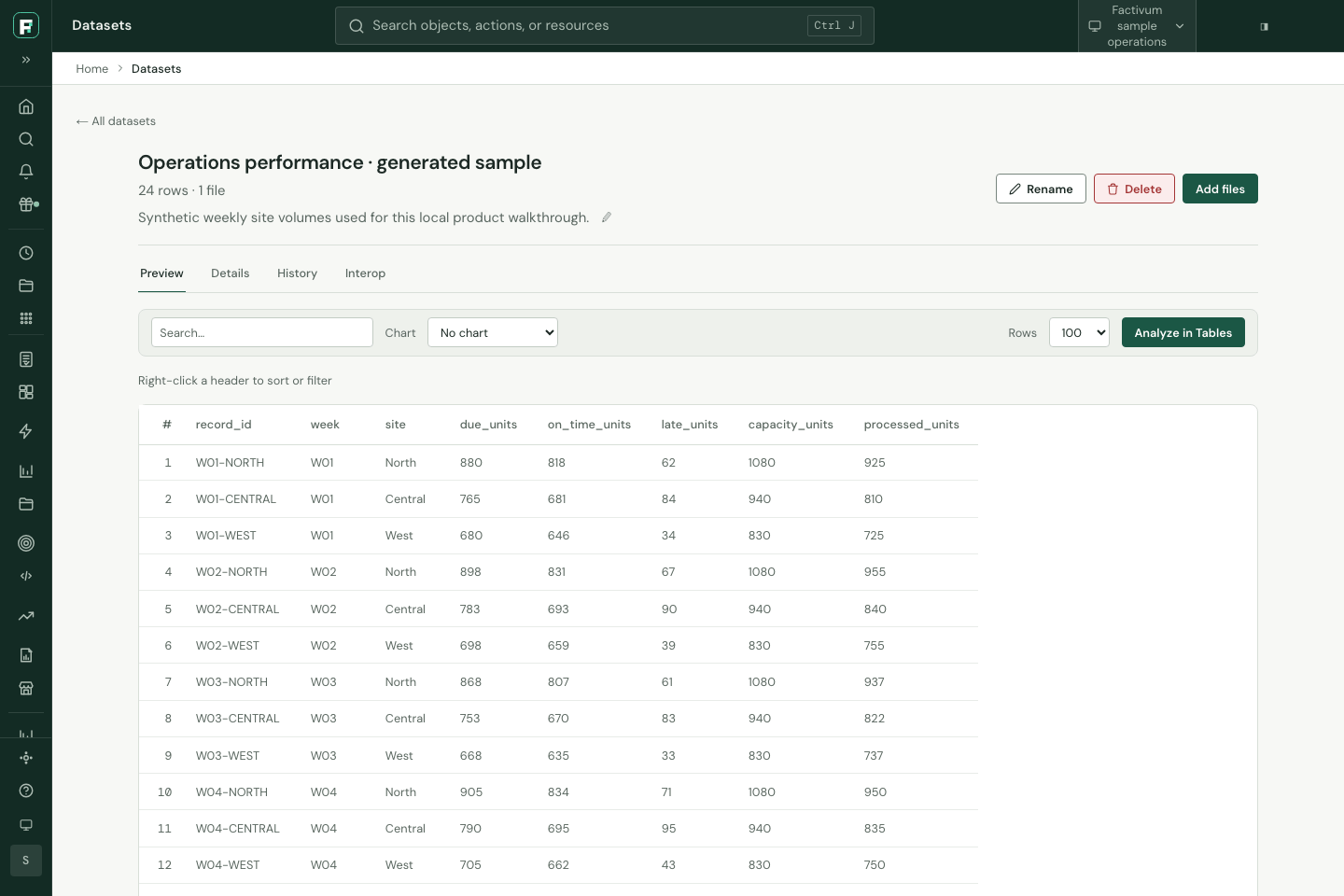Expand the sidebar with the double chevron
This screenshot has width=1344, height=896.
(26, 60)
